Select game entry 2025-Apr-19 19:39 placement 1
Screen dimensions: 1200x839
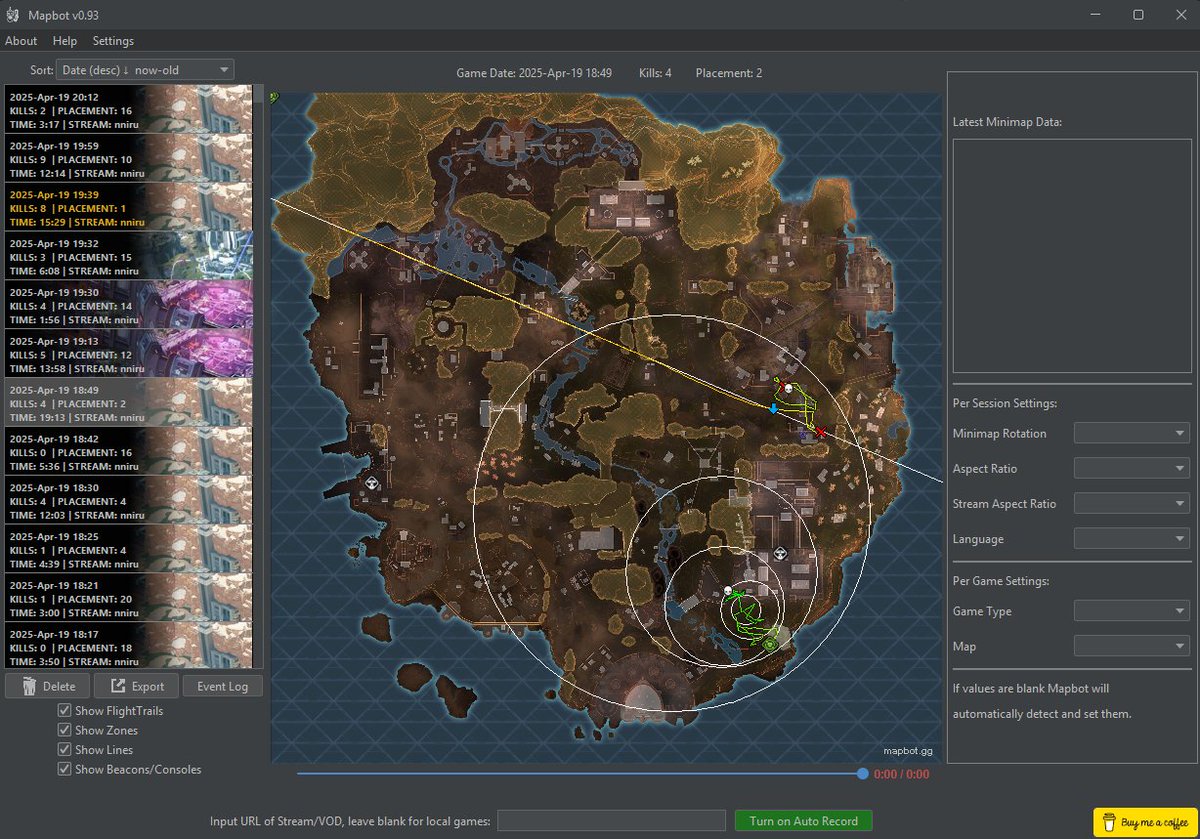coord(128,207)
